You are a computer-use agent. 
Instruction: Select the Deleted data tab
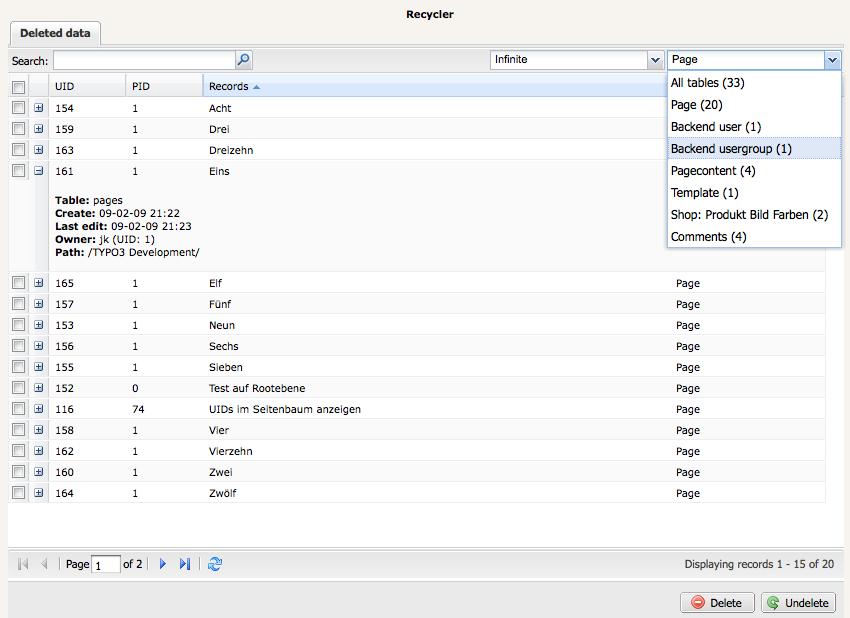point(55,34)
